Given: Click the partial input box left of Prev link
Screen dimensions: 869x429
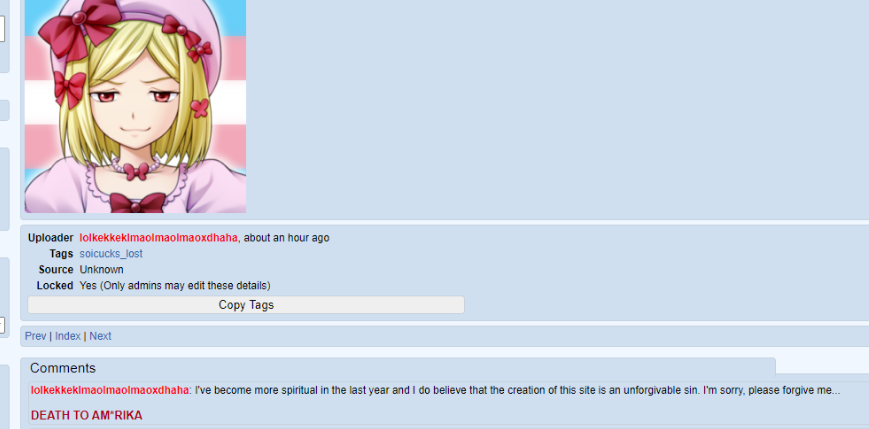Looking at the screenshot, I should 2,325.
